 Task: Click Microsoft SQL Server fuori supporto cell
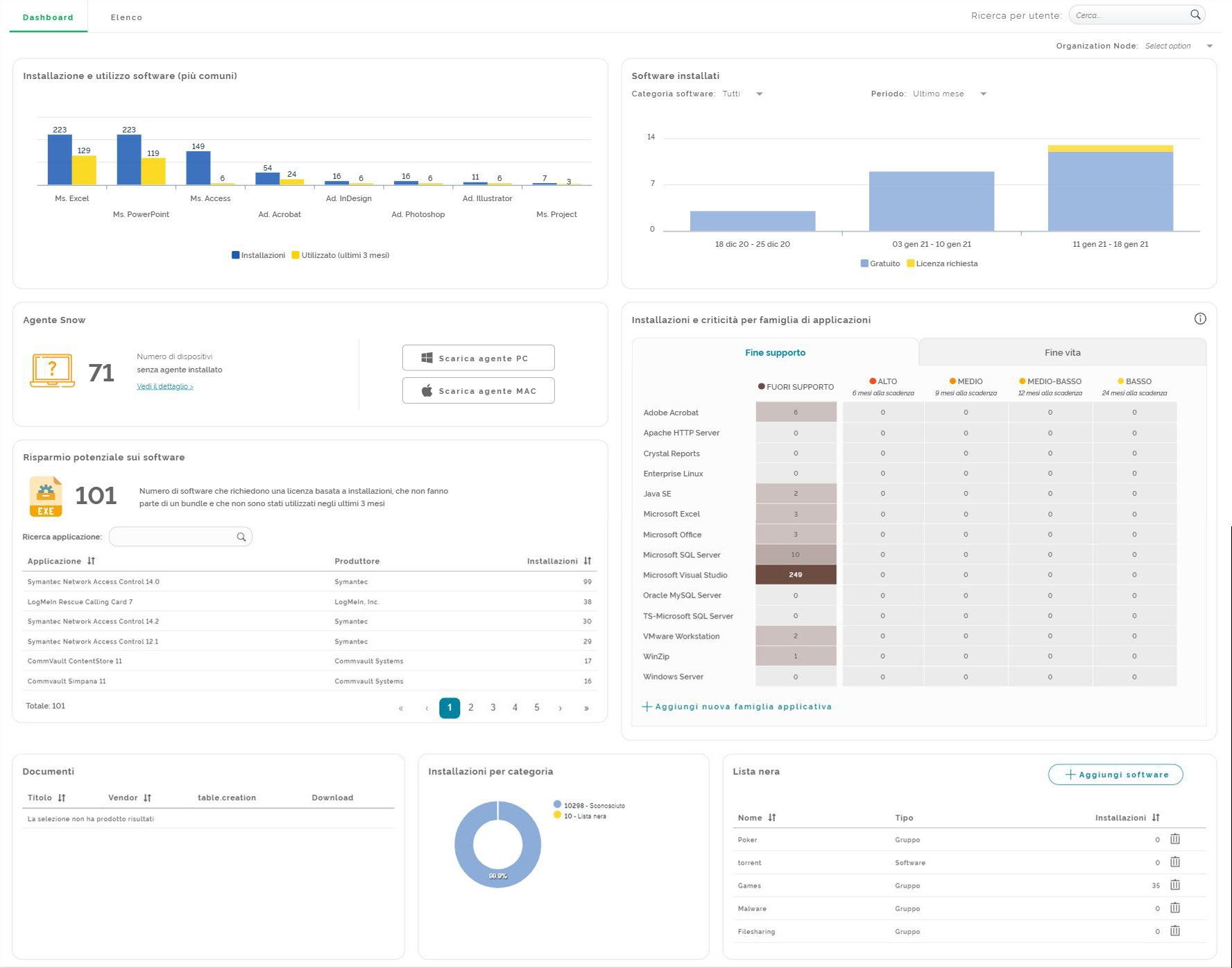(796, 555)
